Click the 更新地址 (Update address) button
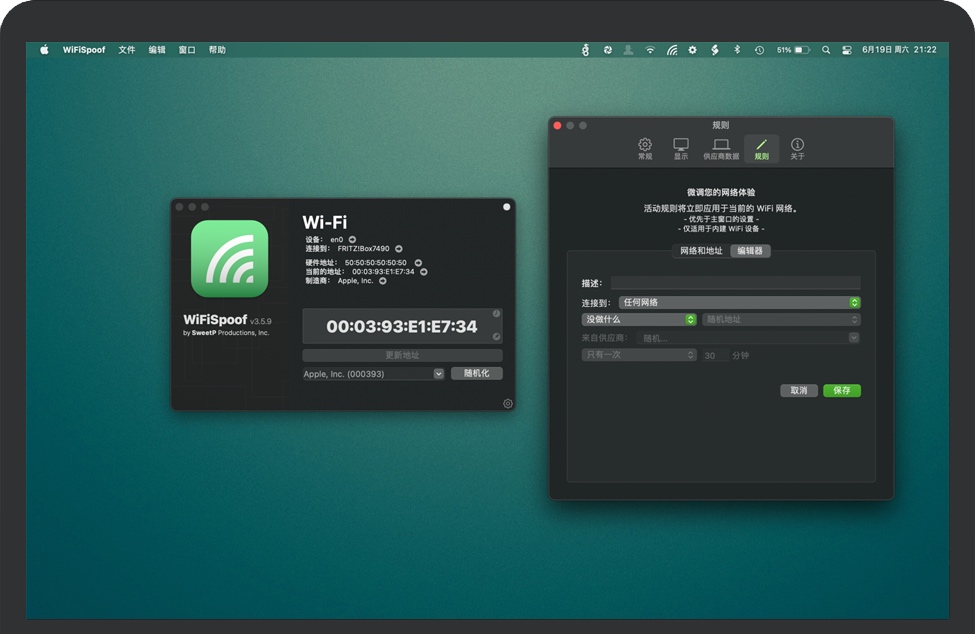 click(402, 355)
